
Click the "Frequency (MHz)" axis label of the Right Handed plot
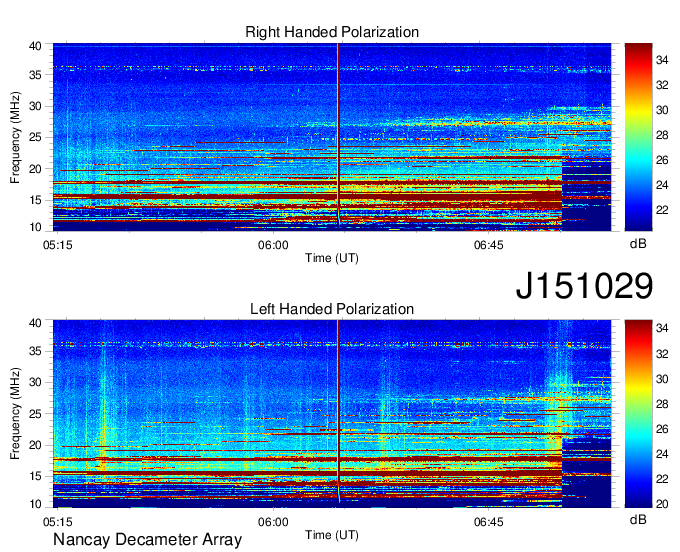15,137
